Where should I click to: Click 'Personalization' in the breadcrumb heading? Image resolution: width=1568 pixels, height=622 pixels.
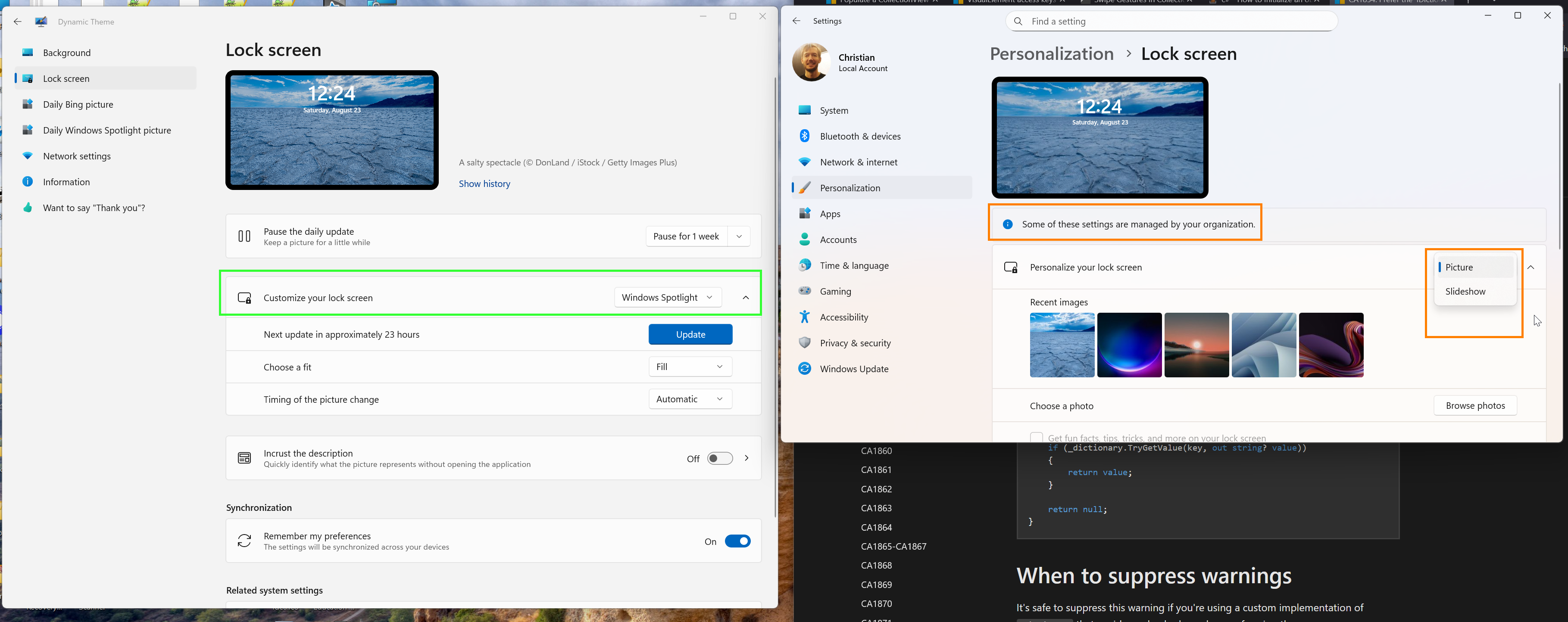pos(1051,54)
